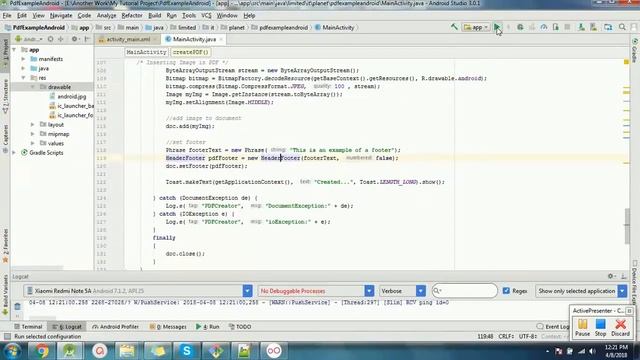This screenshot has height=360, width=640.
Task: Open the Run tool window tab
Action: (x=208, y=327)
